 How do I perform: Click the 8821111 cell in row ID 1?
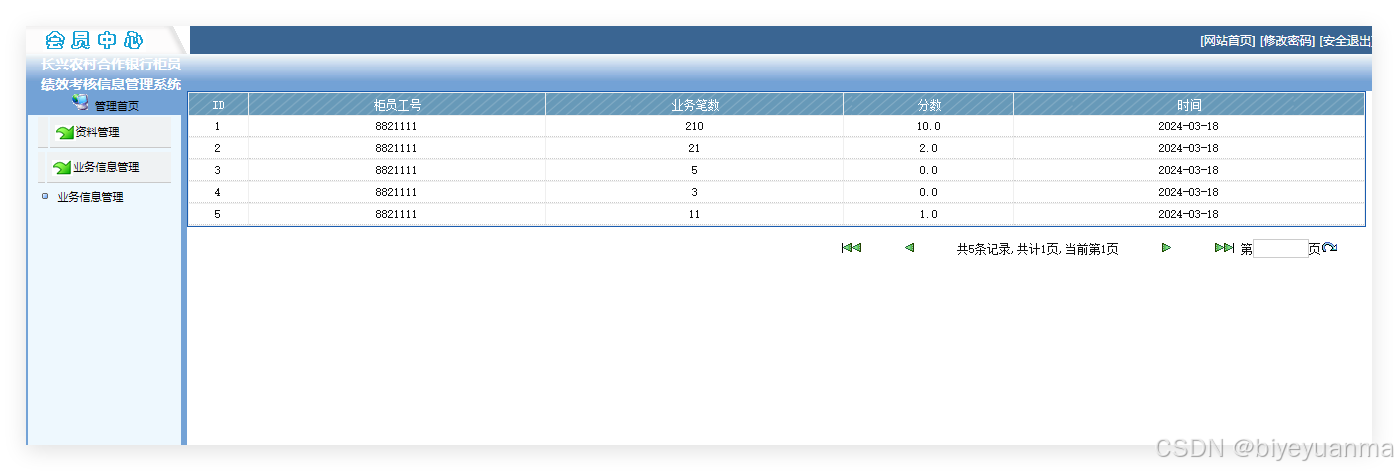(397, 127)
